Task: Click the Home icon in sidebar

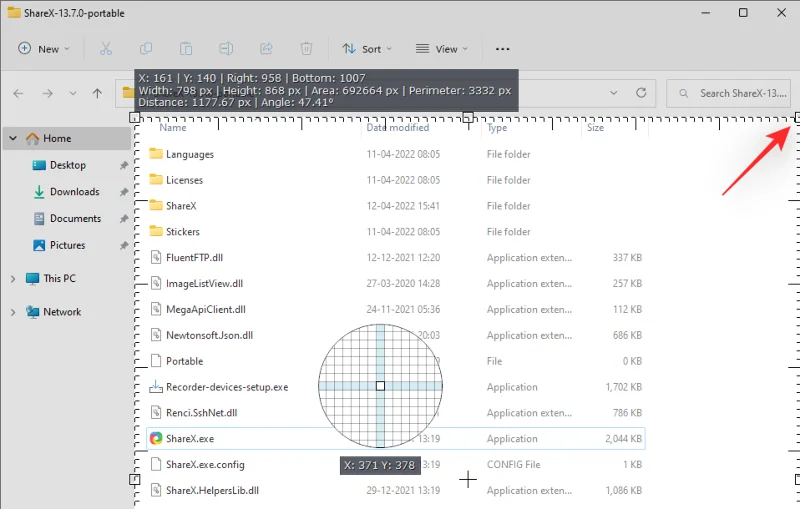Action: tap(32, 139)
